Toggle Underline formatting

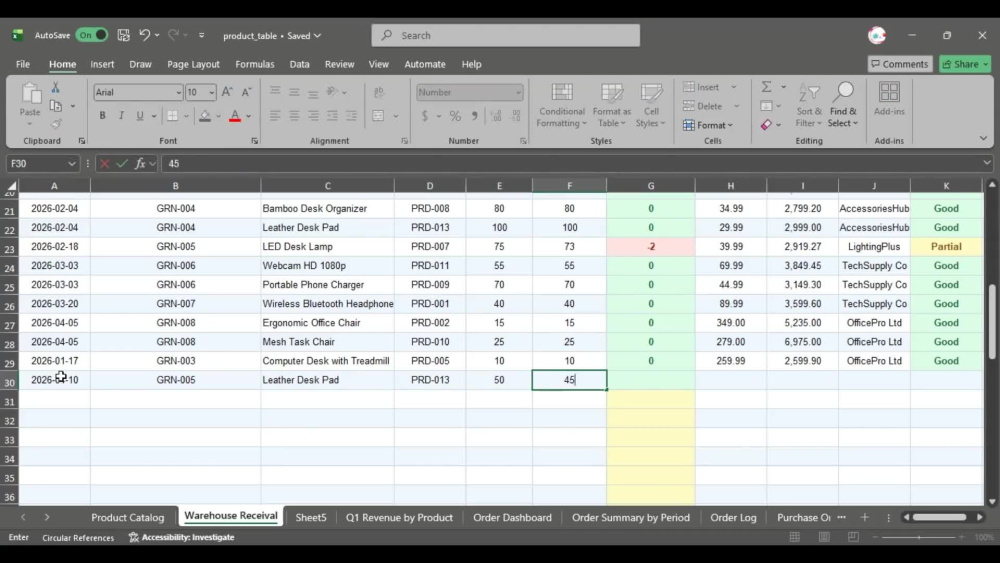[x=140, y=115]
